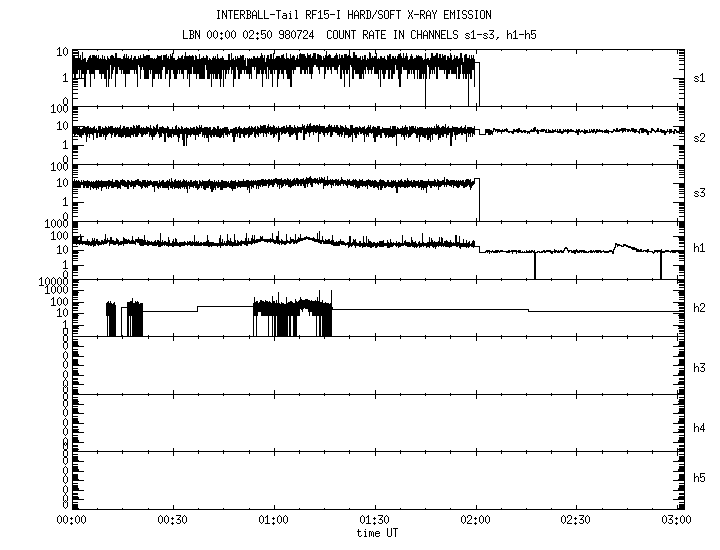This screenshot has width=720, height=550.
Task: Click the h2 channel label
Action: tap(700, 309)
